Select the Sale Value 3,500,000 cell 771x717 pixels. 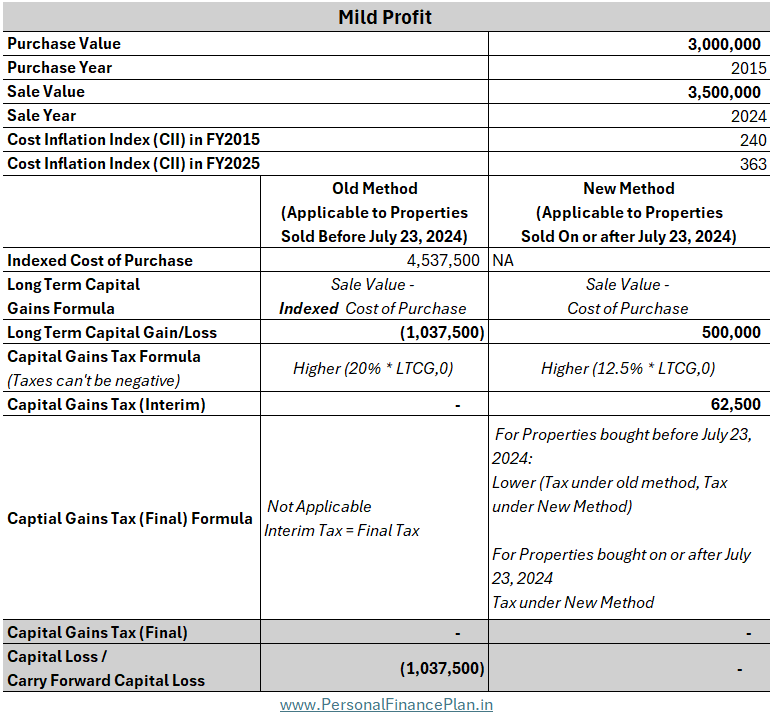[x=629, y=91]
